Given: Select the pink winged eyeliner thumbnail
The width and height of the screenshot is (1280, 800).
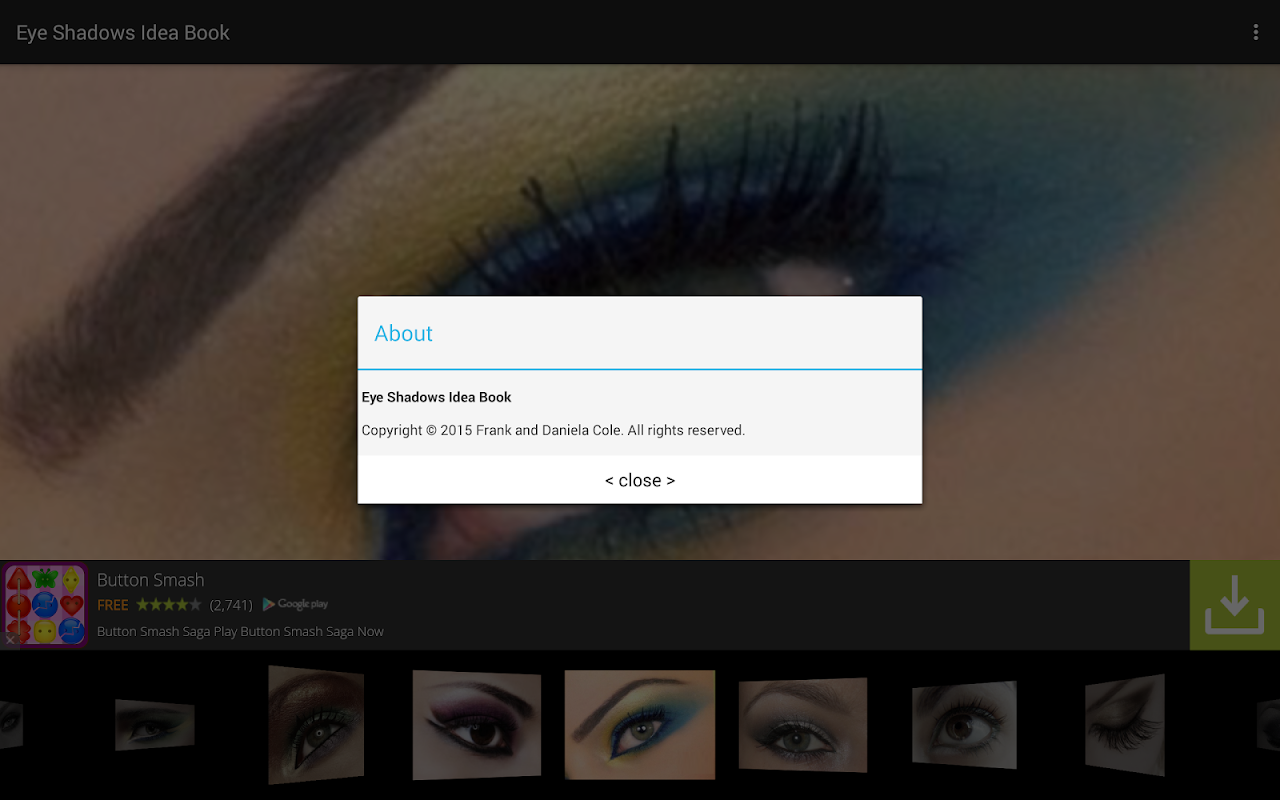Looking at the screenshot, I should click(477, 725).
